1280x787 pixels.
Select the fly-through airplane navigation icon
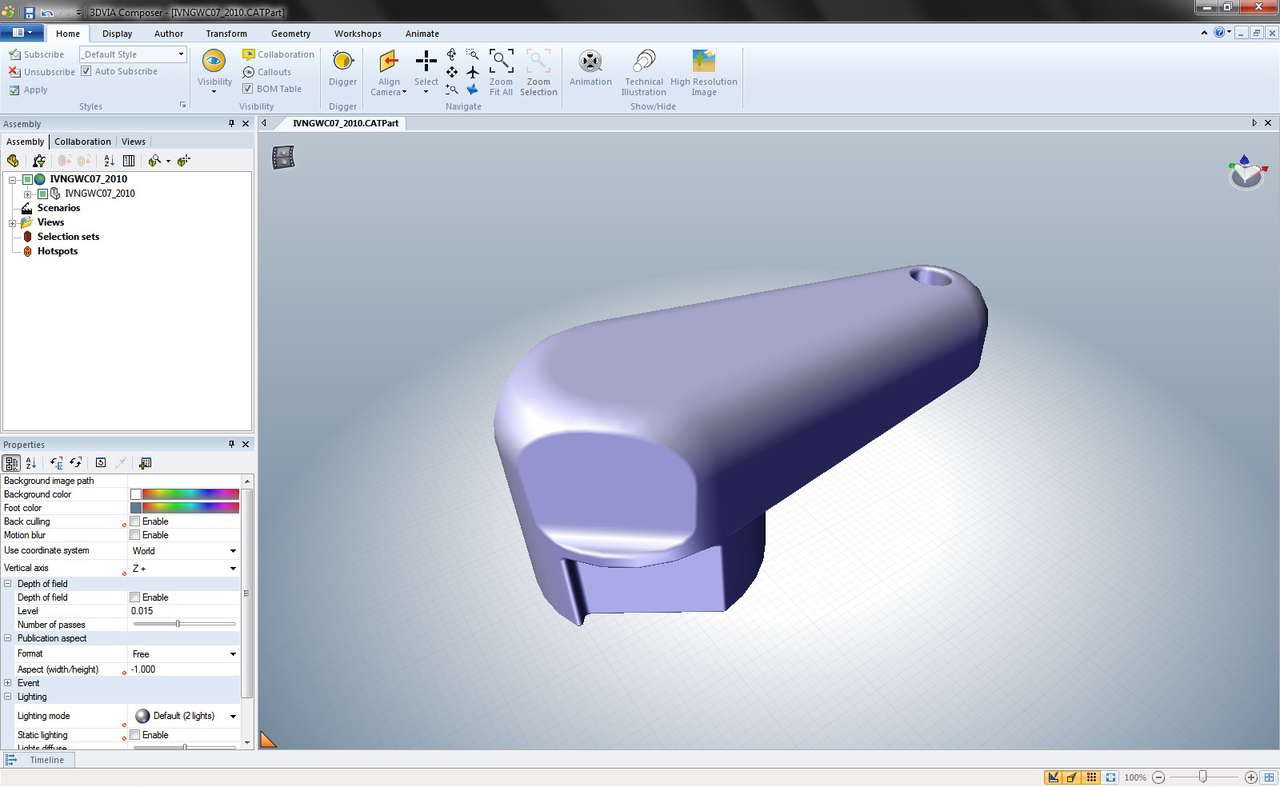pos(472,72)
